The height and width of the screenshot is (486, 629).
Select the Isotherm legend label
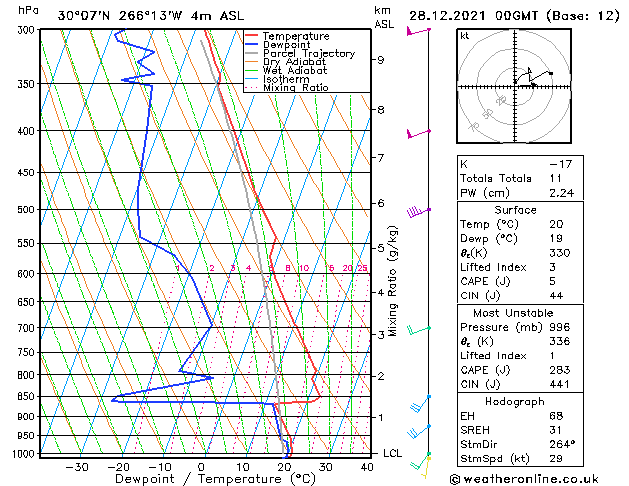coord(286,79)
